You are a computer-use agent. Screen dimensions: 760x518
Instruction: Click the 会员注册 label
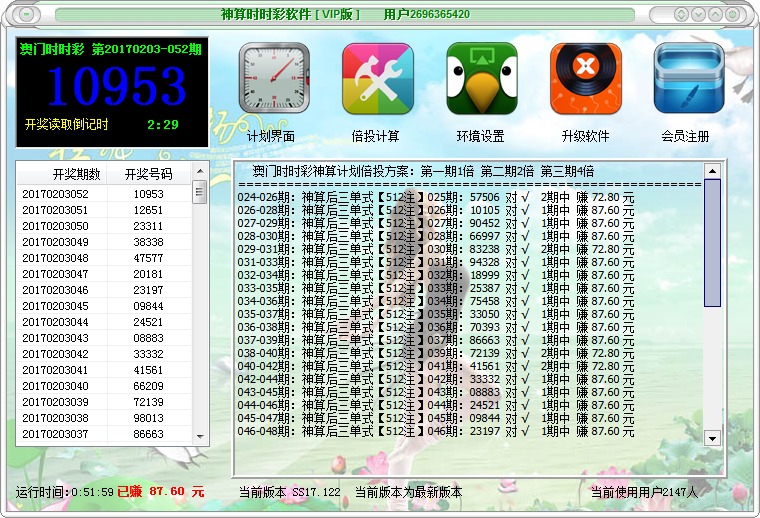(x=685, y=136)
